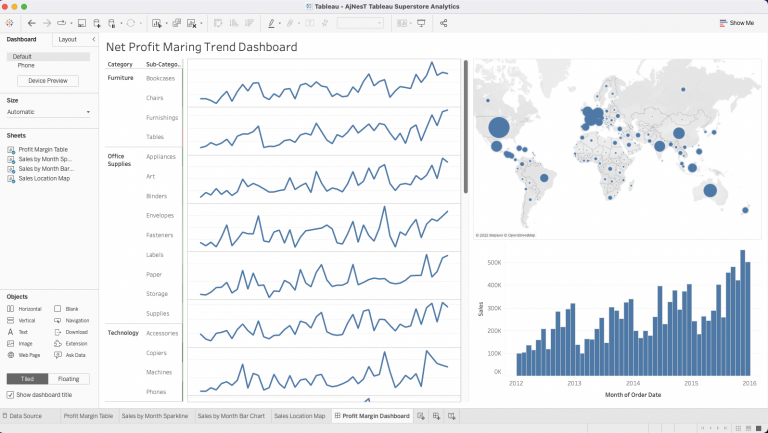The width and height of the screenshot is (768, 433).
Task: Select the Download object
Action: pos(58,332)
